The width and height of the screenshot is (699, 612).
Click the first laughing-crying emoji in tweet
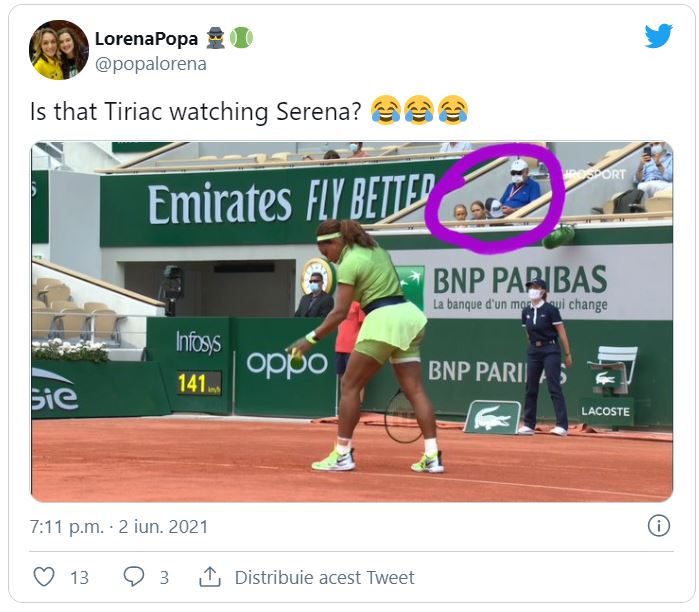385,109
